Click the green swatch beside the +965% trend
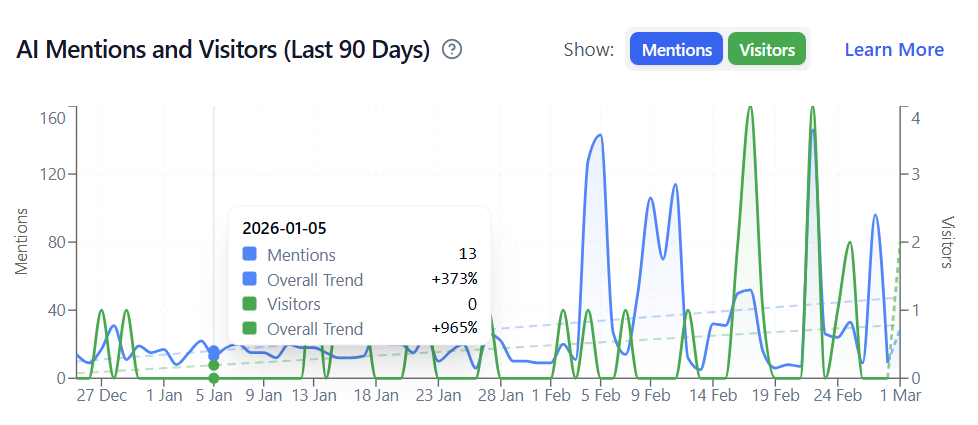This screenshot has width=978, height=425. [x=250, y=328]
